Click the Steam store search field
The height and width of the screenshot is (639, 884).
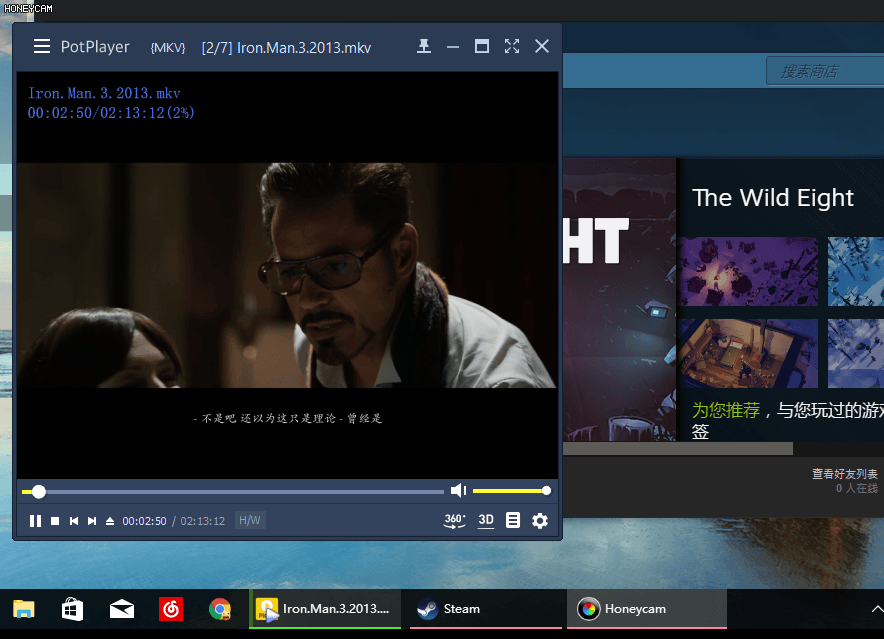825,71
